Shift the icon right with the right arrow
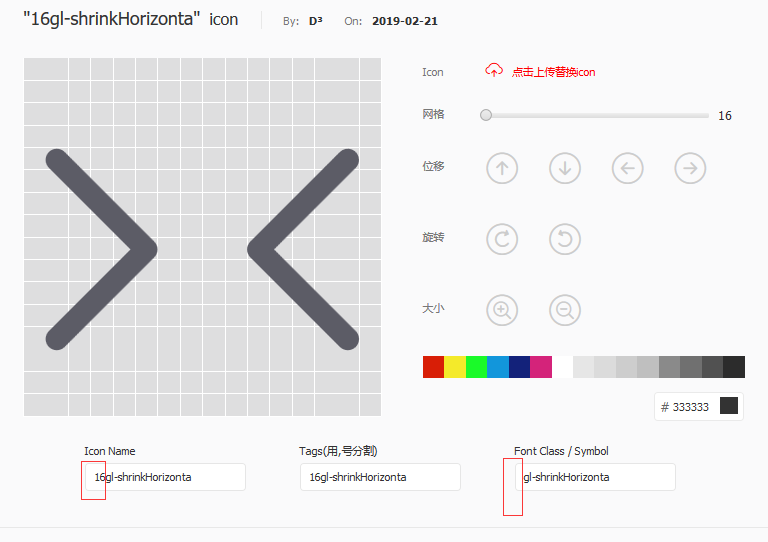This screenshot has height=542, width=768. coord(690,168)
